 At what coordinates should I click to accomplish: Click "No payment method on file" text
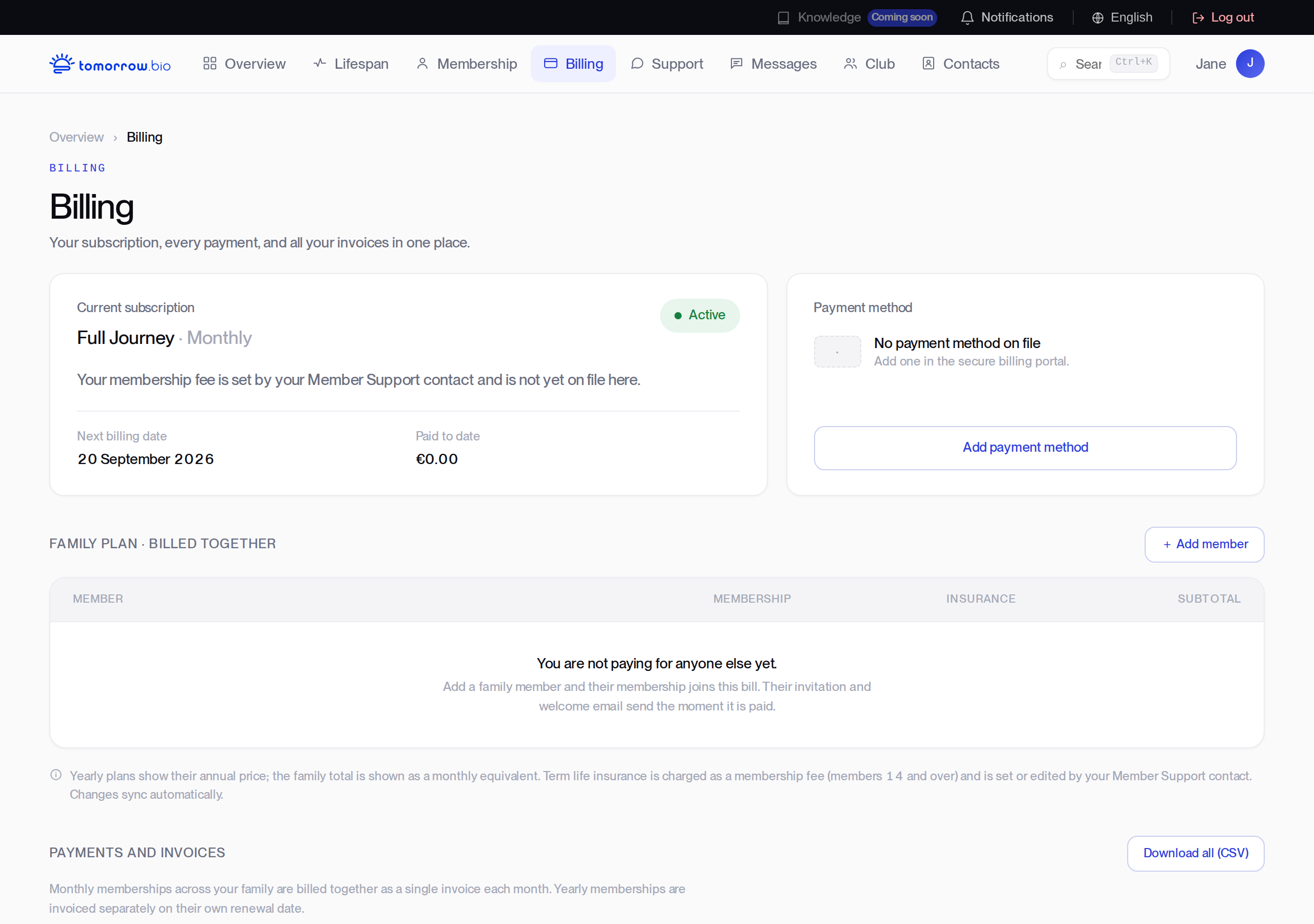(957, 343)
